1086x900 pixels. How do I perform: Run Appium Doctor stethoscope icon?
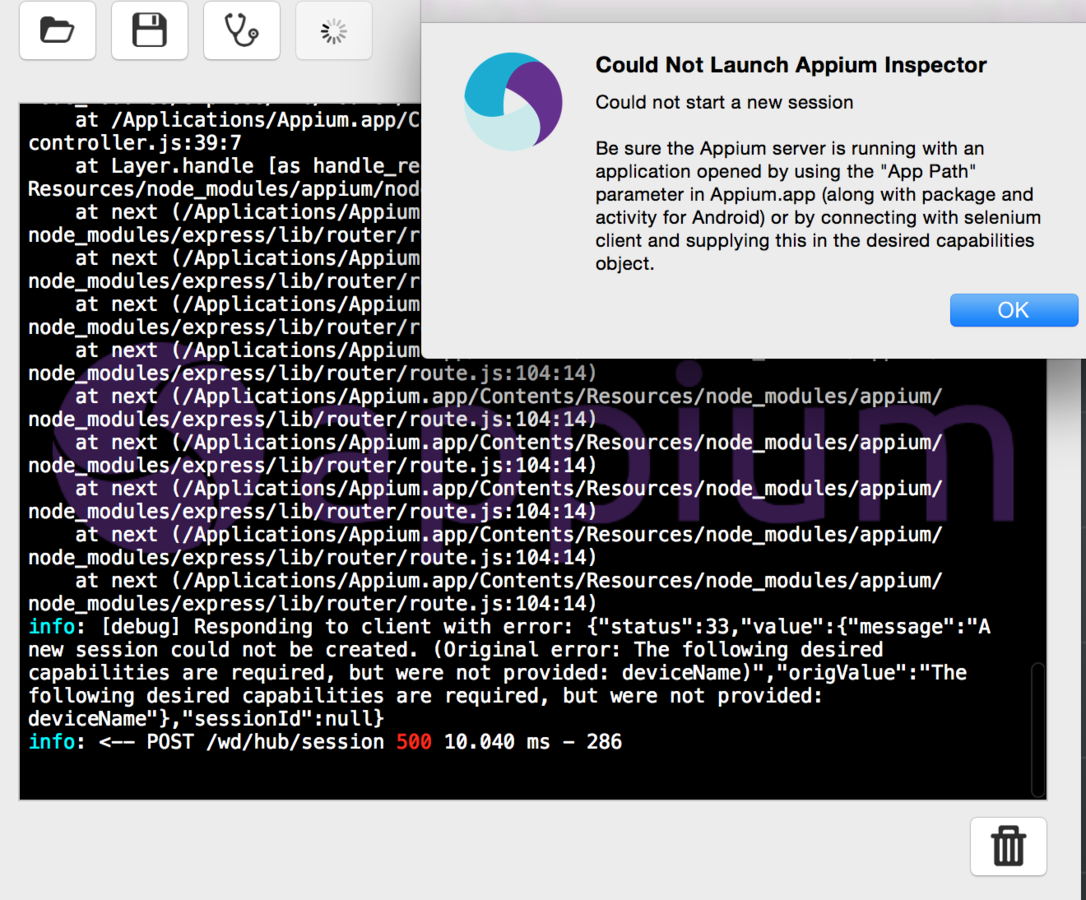(x=242, y=30)
